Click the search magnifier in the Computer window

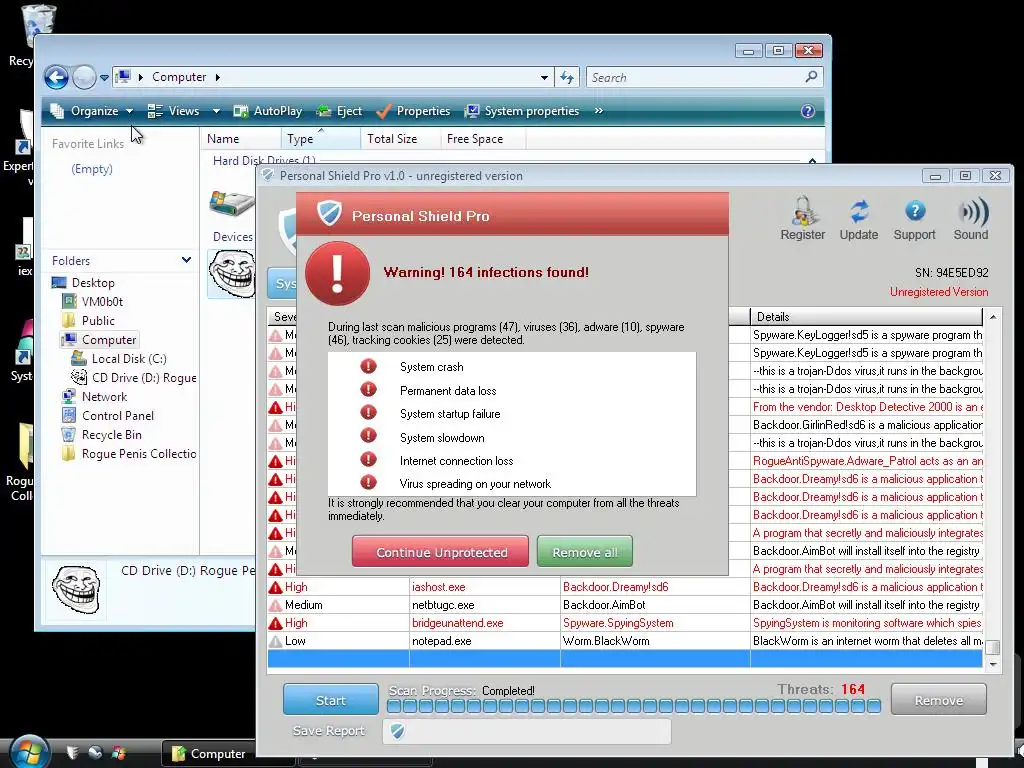[811, 77]
